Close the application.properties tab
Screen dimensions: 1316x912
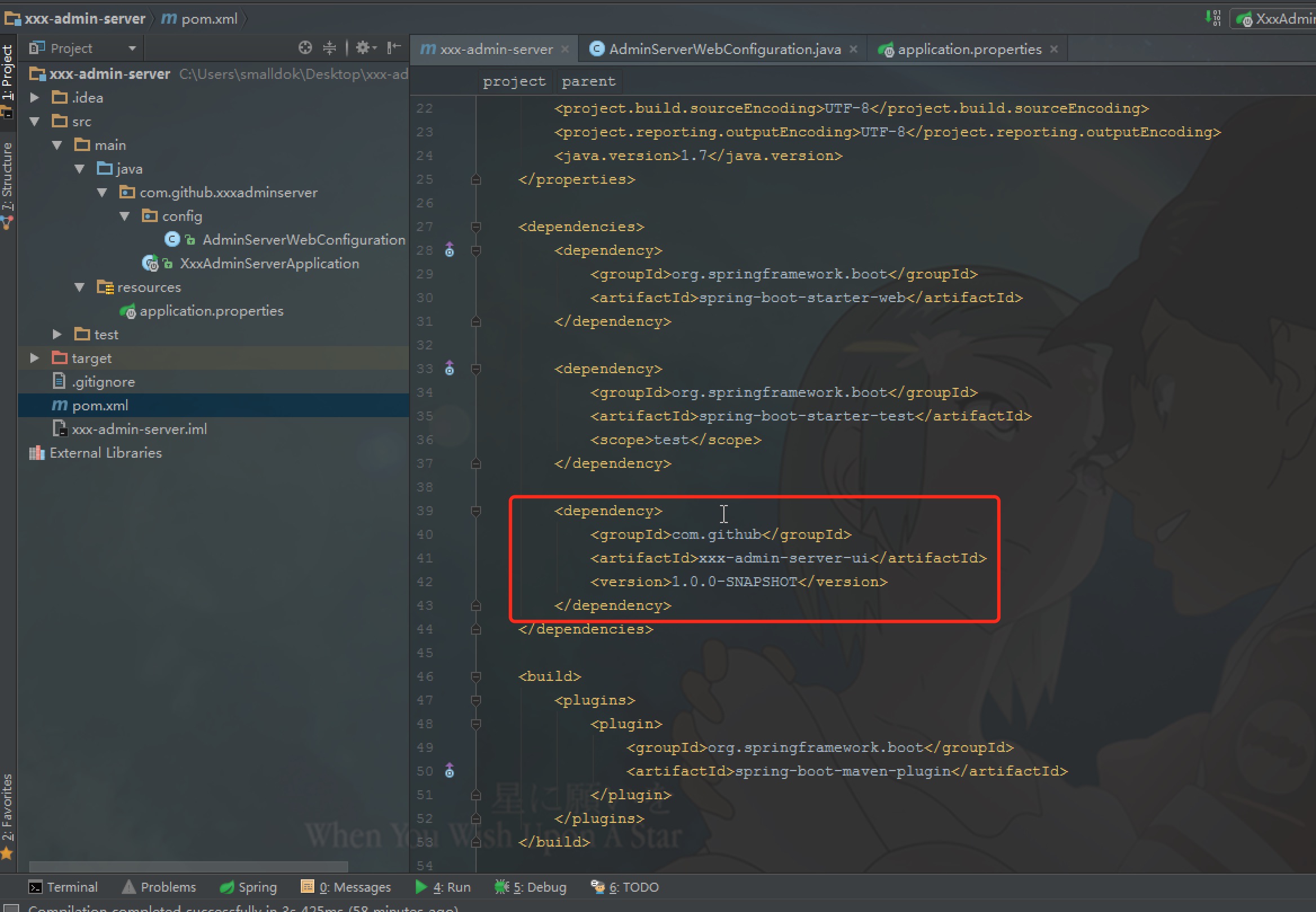tap(1054, 49)
